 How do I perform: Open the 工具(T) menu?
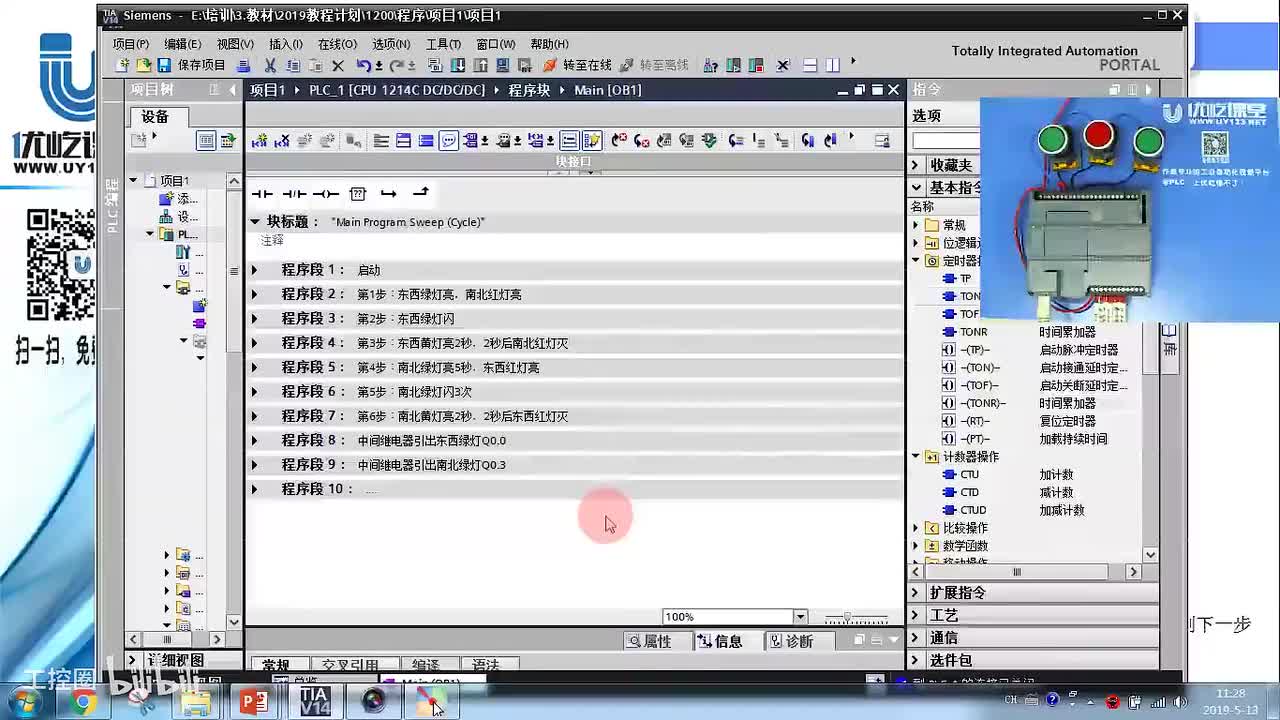[443, 44]
